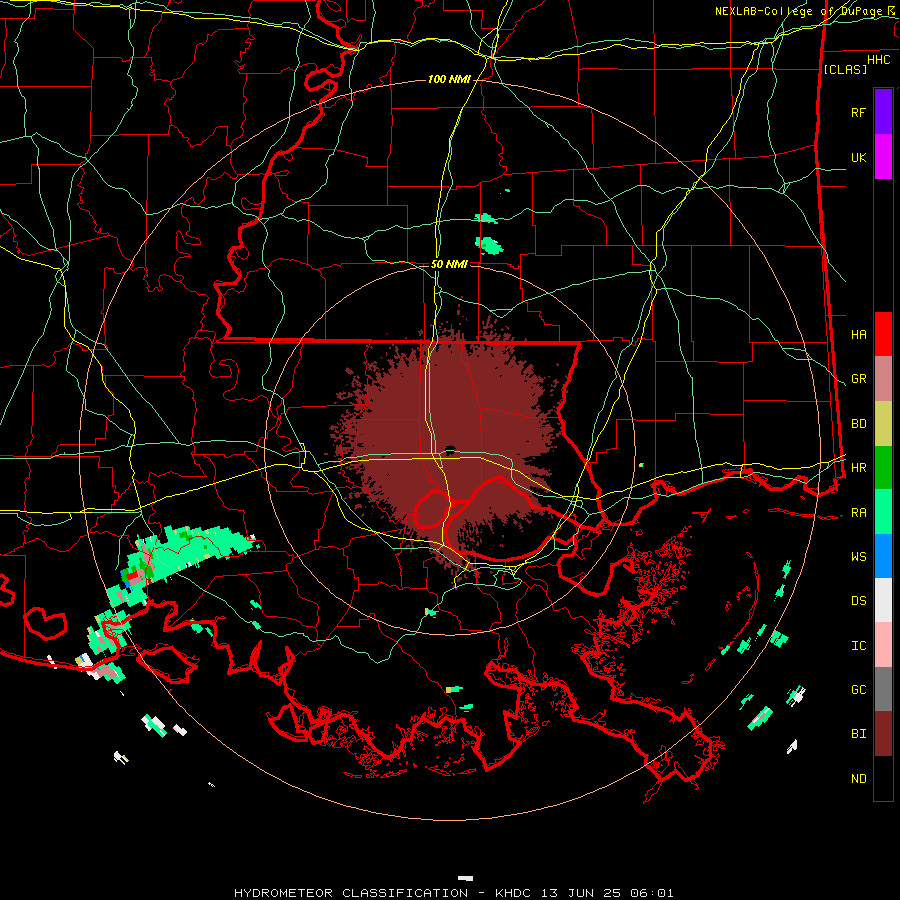900x900 pixels.
Task: Click the HA text label in legend
Action: point(858,335)
